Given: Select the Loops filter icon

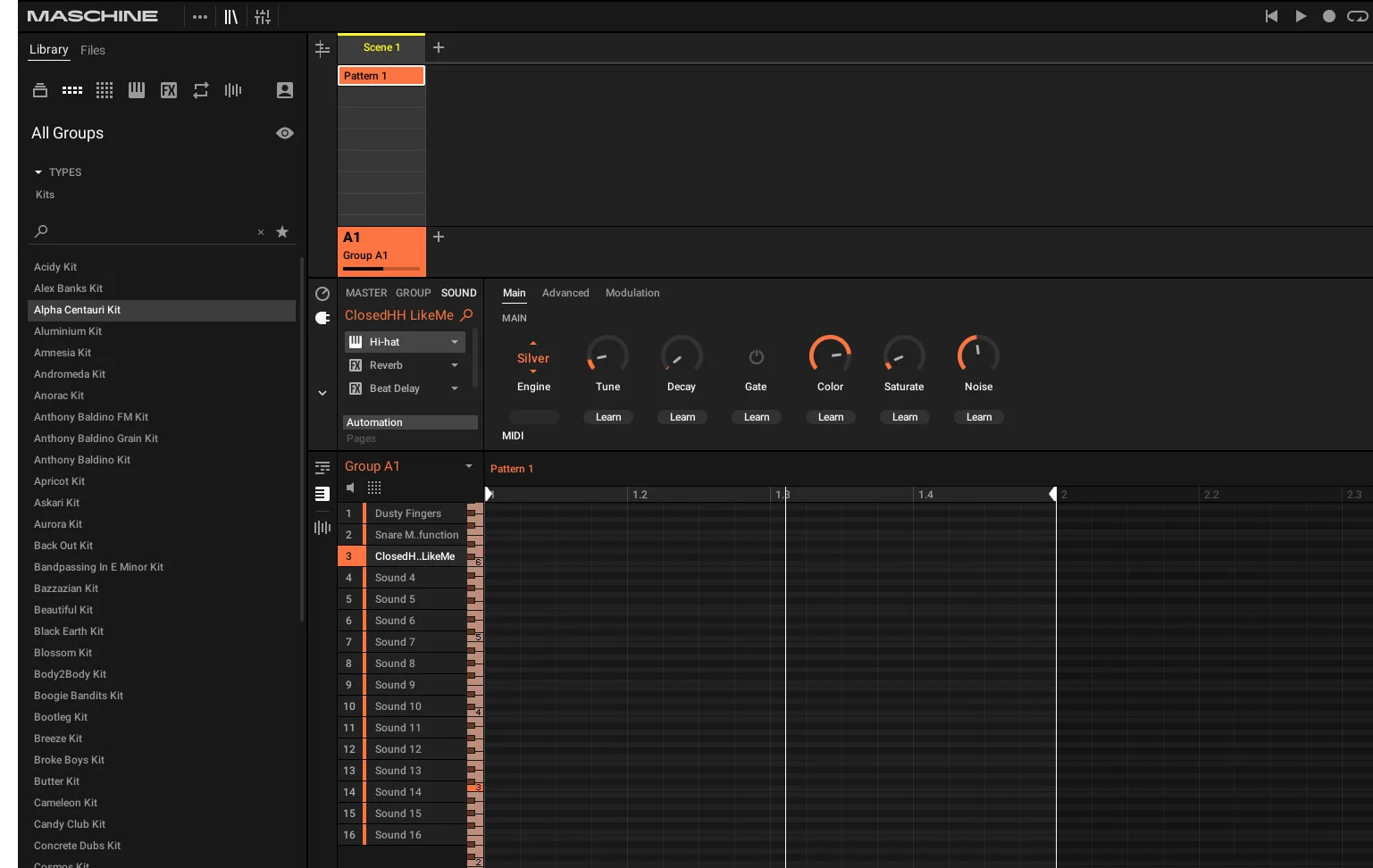Looking at the screenshot, I should point(201,90).
